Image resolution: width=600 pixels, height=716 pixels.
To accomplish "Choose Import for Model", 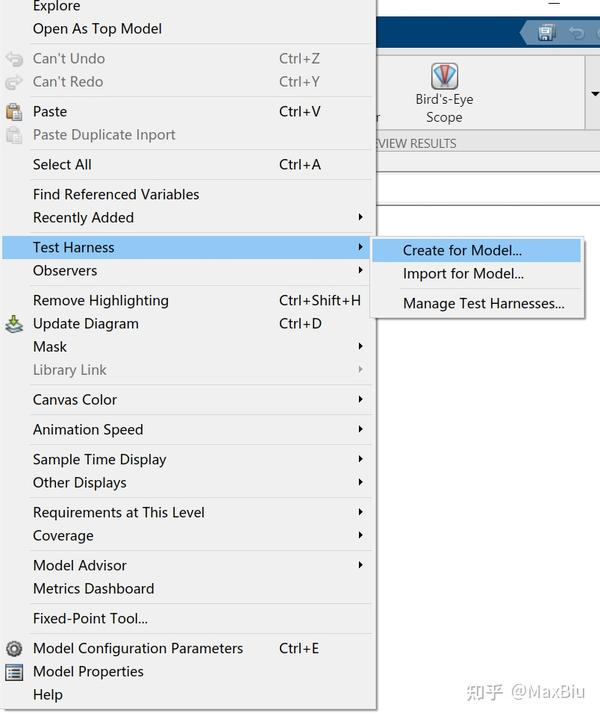I will 463,274.
